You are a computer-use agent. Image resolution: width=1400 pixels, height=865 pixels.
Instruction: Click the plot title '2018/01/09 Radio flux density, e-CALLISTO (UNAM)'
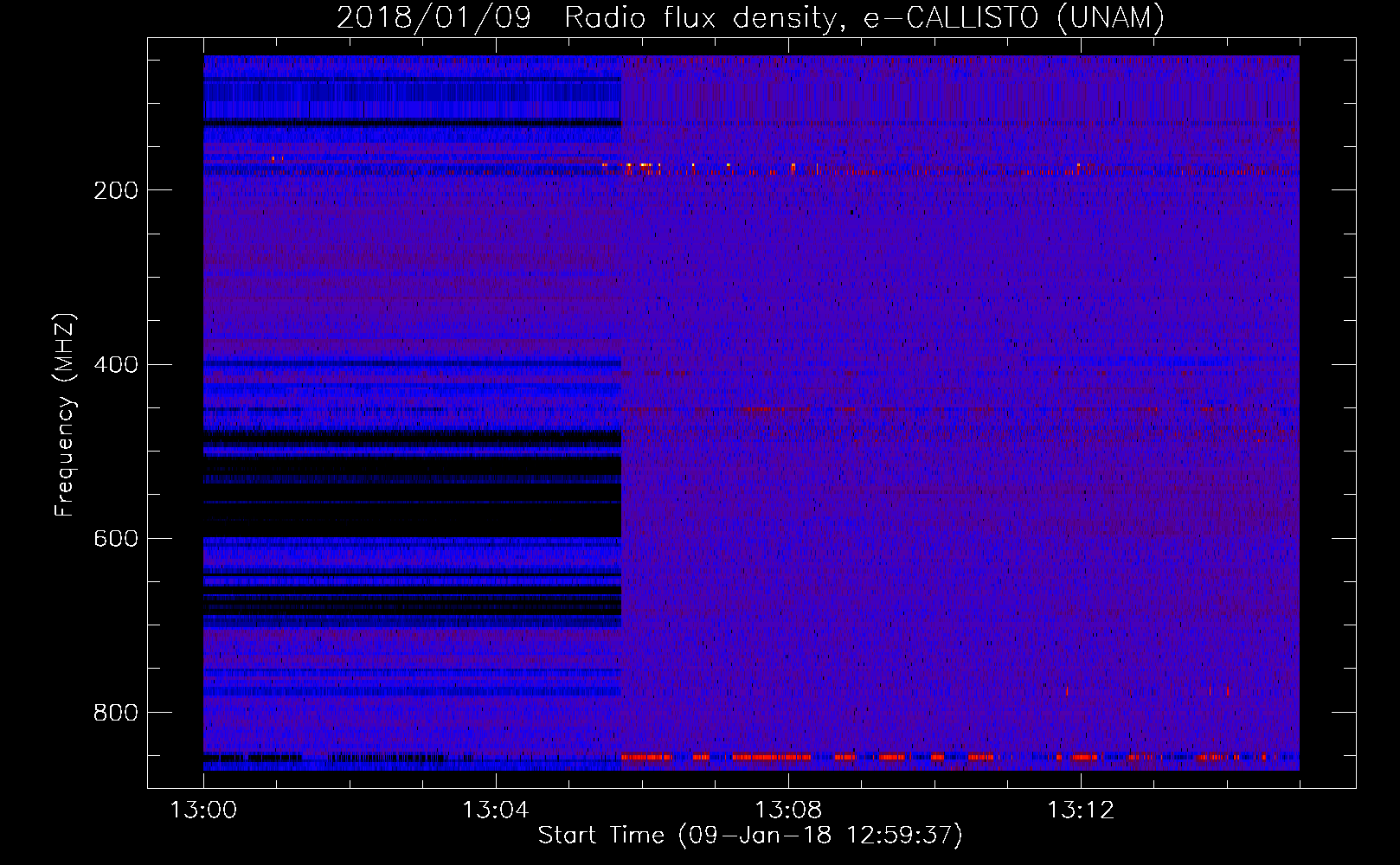pyautogui.click(x=750, y=17)
